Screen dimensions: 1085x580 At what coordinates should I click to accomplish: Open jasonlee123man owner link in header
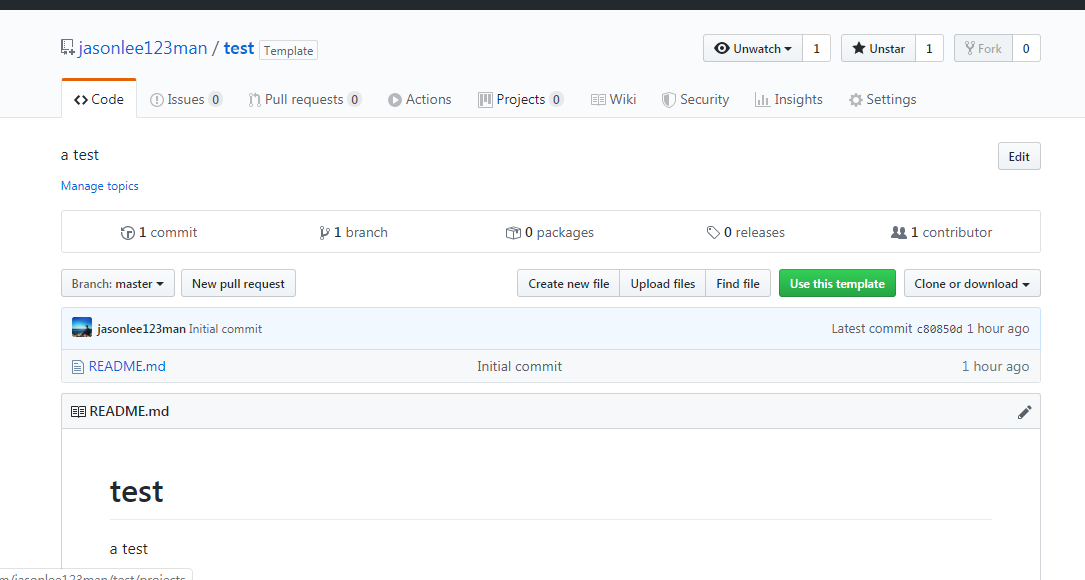[x=143, y=48]
